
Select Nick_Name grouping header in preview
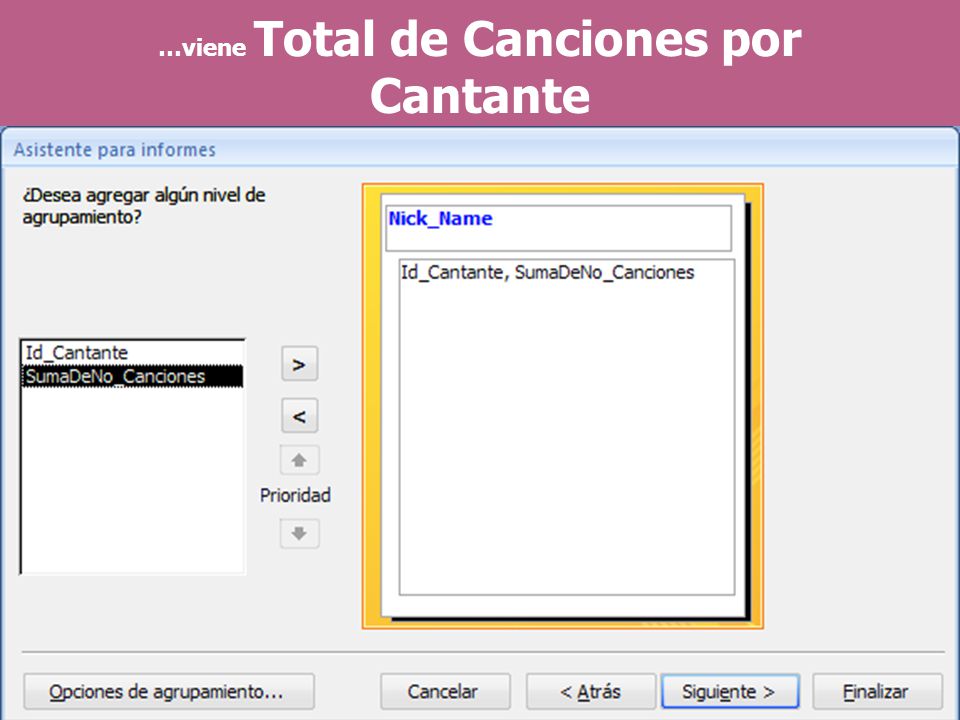pos(558,228)
